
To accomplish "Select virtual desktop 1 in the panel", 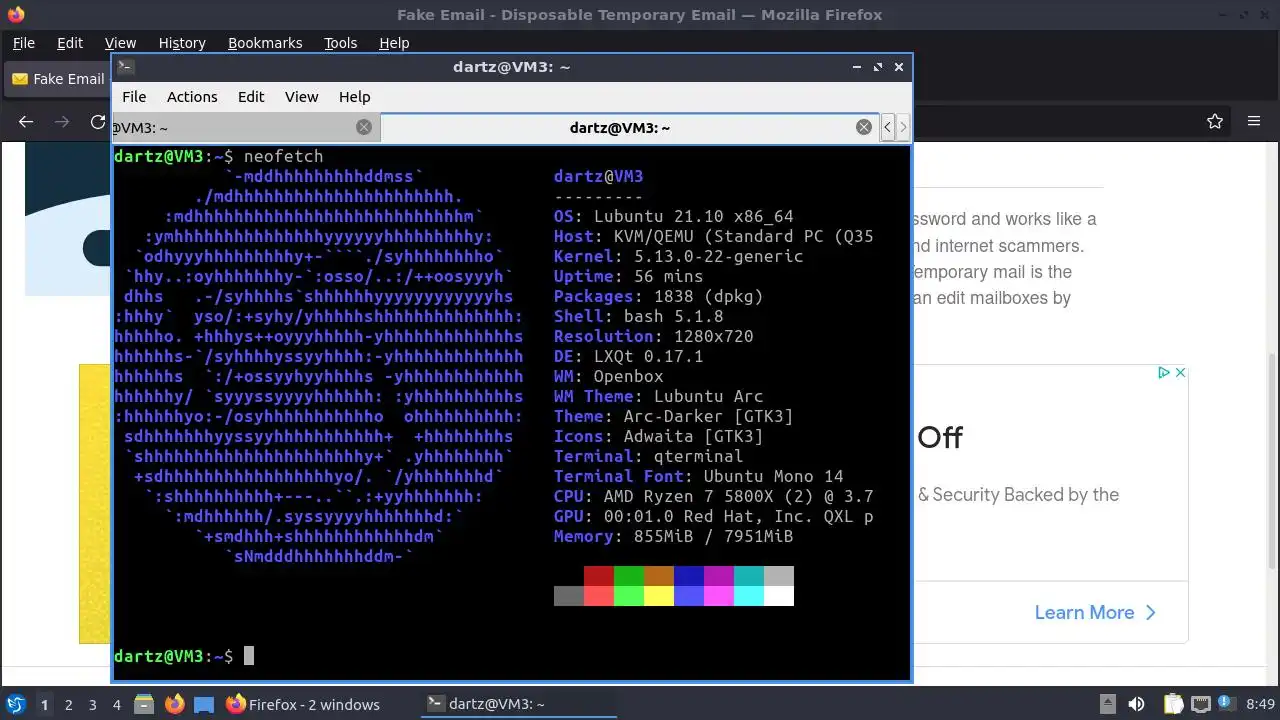I will point(44,704).
